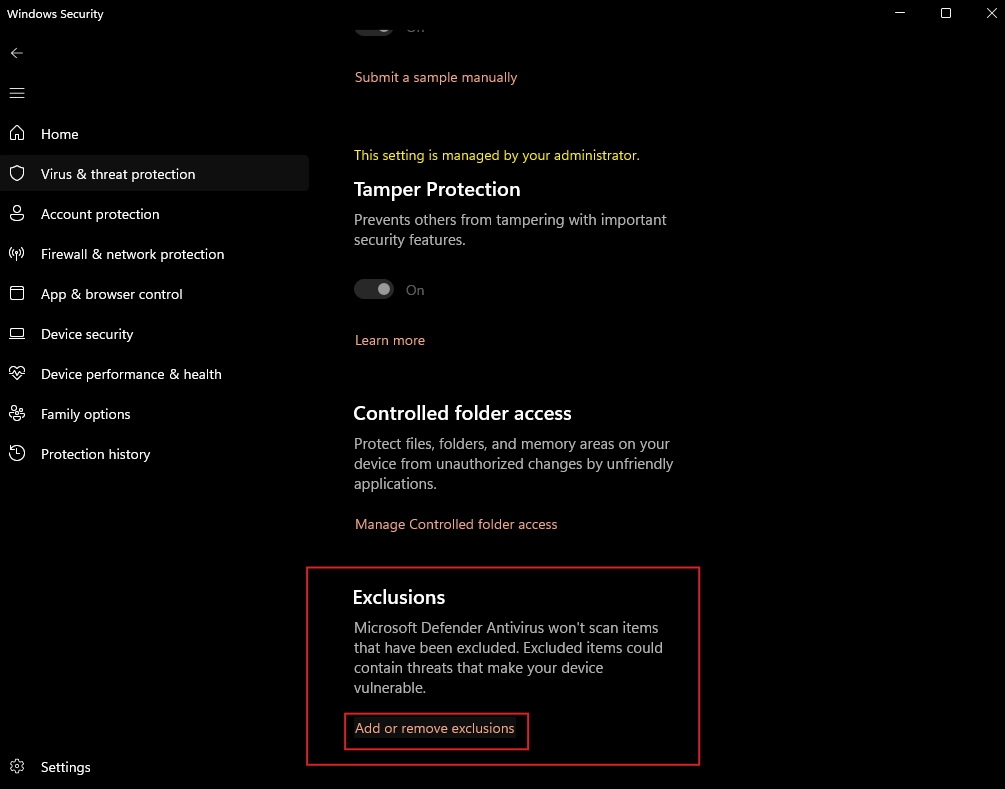Click the Settings gear icon
The image size is (1005, 789).
[17, 767]
